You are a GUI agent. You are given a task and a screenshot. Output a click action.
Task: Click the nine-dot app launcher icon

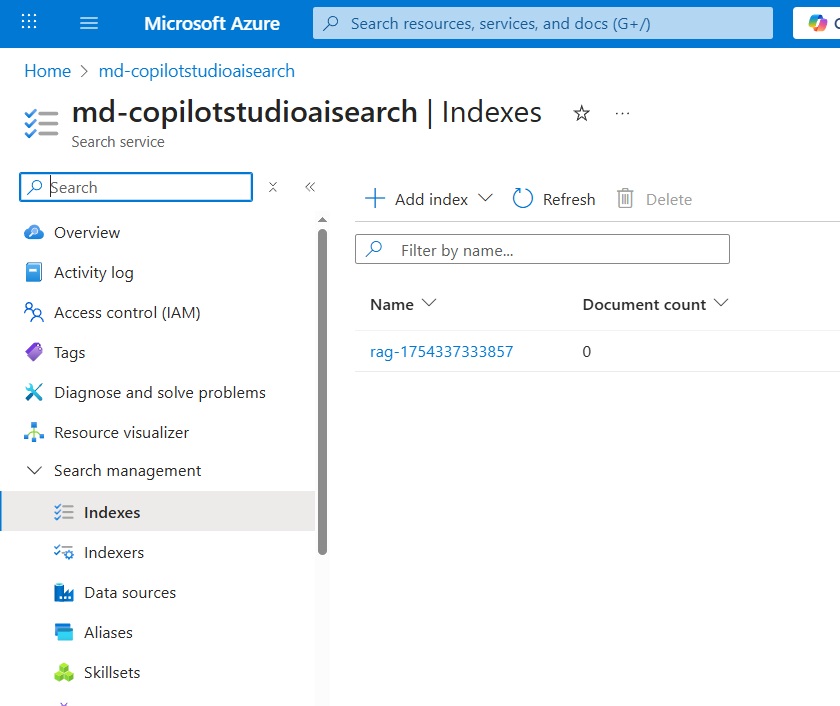point(29,22)
